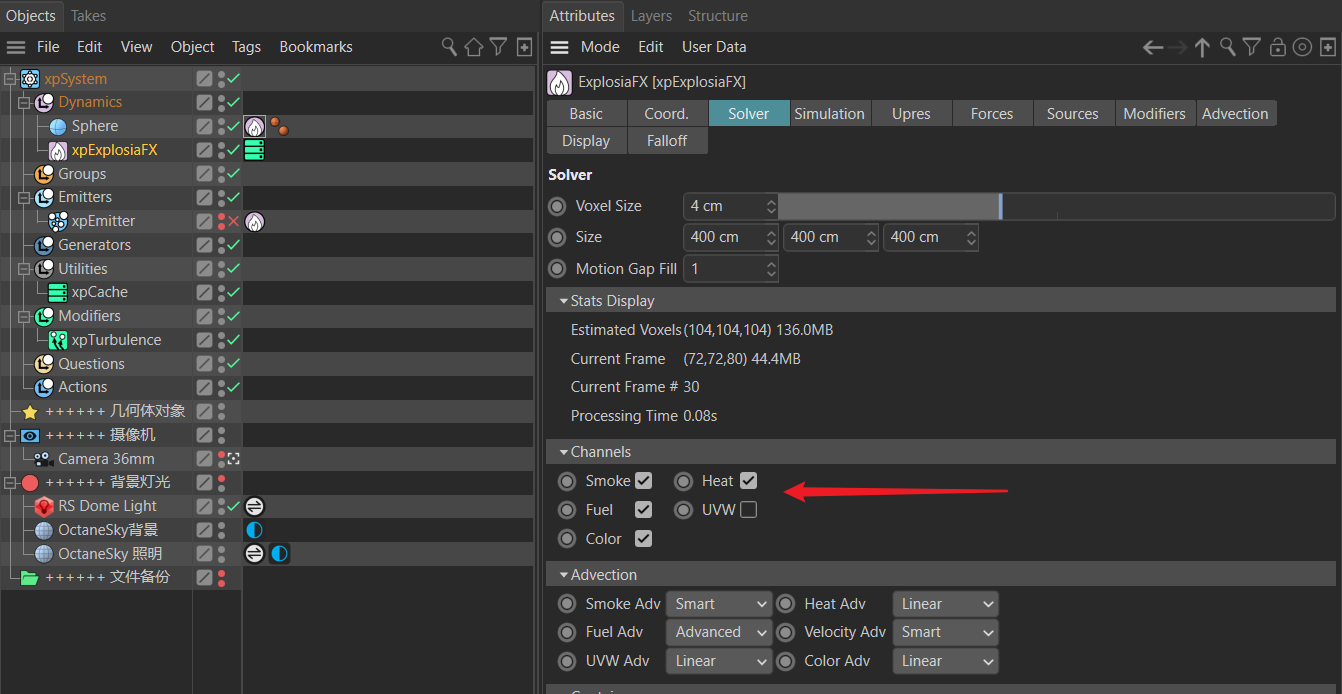
Task: Switch to the Simulation tab
Action: click(x=830, y=114)
